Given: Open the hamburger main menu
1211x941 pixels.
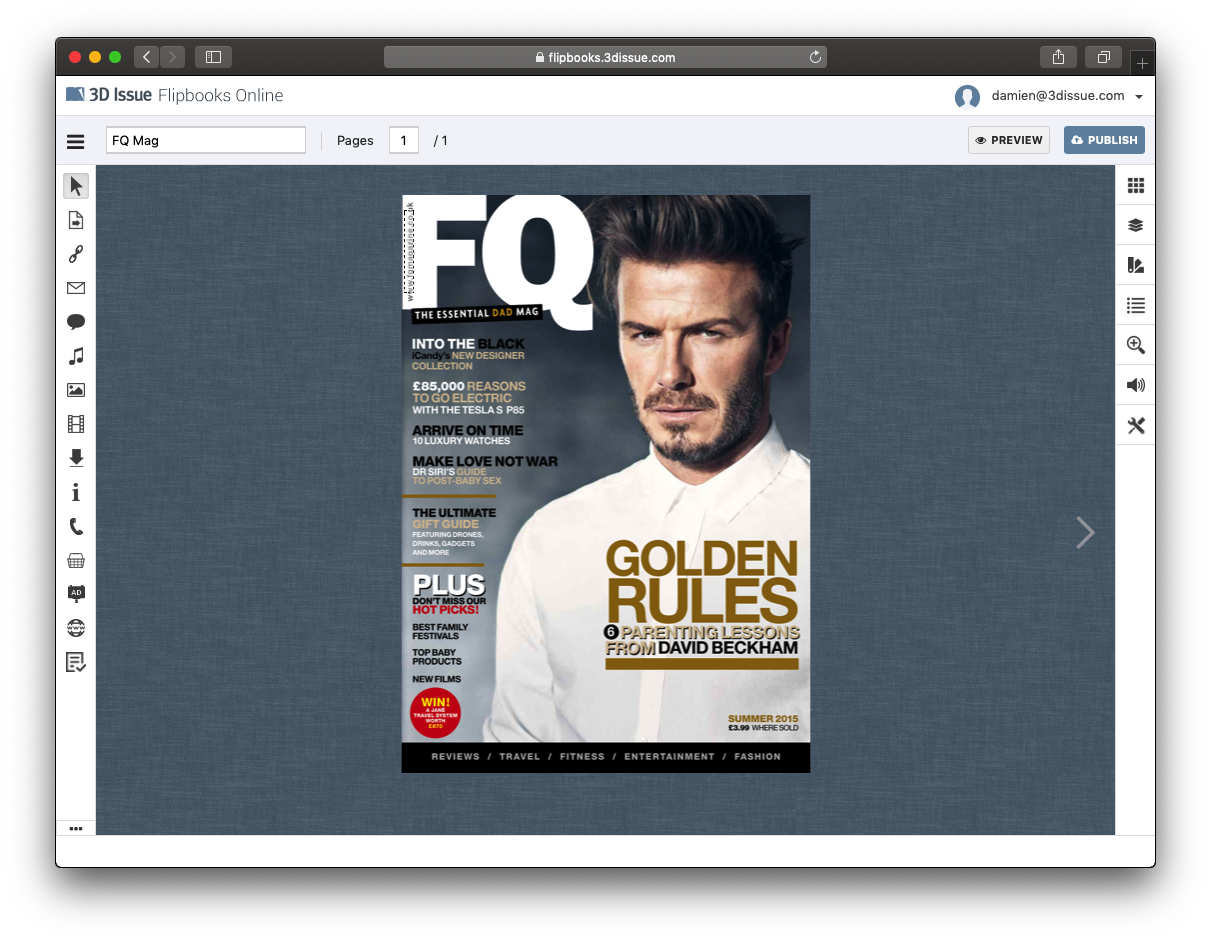Looking at the screenshot, I should tap(76, 141).
